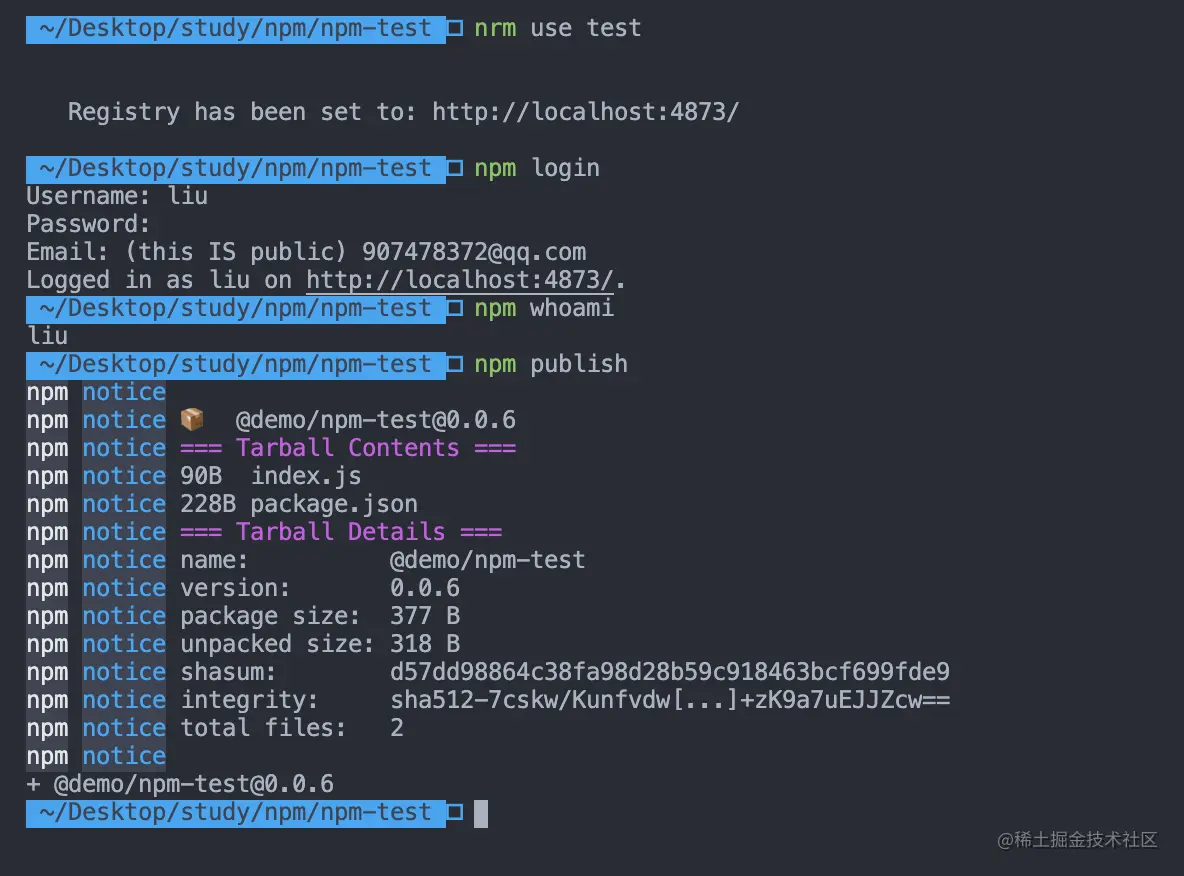Click the prompt square icon before nrm use test
Screen dimensions: 1184x876
455,28
